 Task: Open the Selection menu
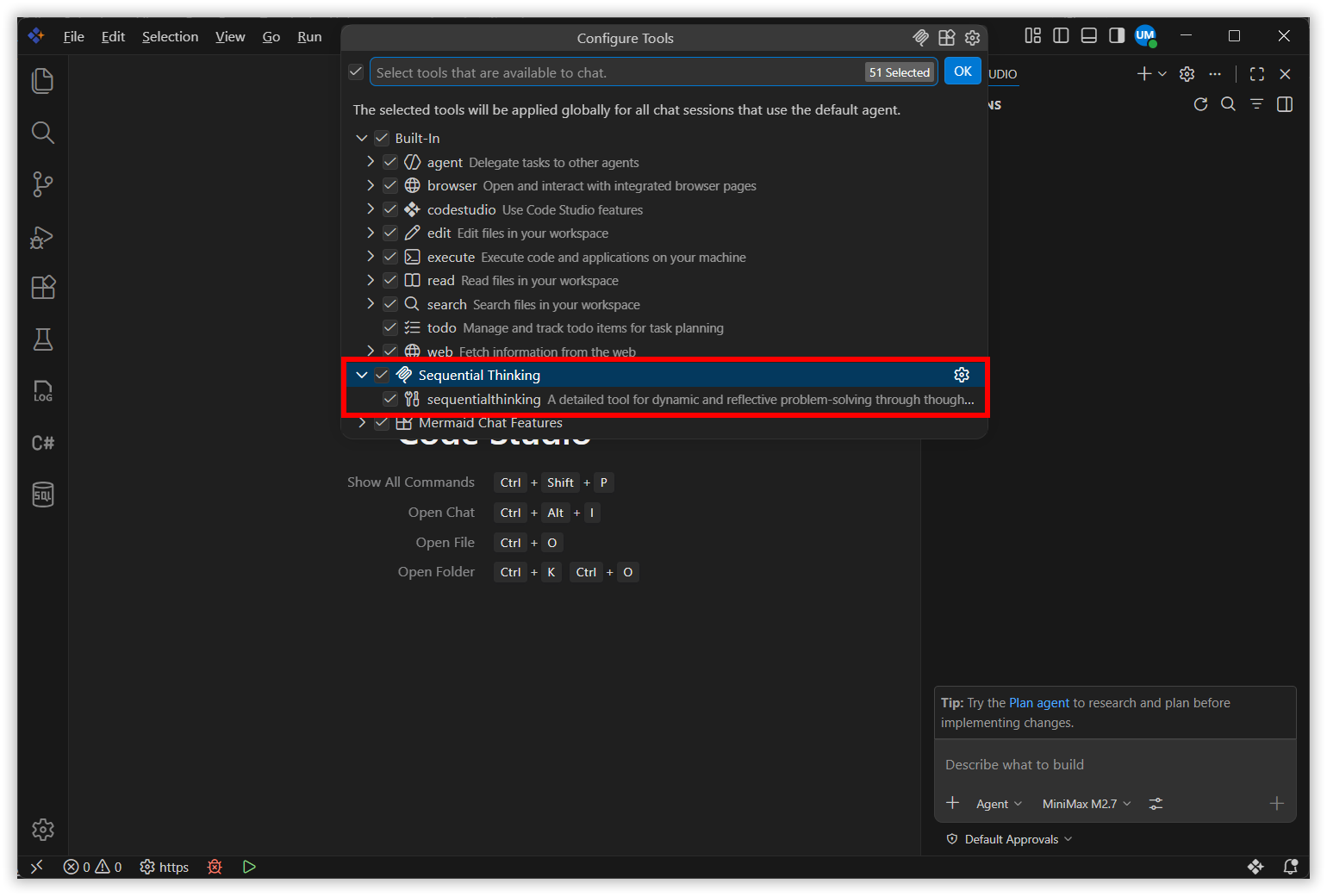pyautogui.click(x=170, y=36)
